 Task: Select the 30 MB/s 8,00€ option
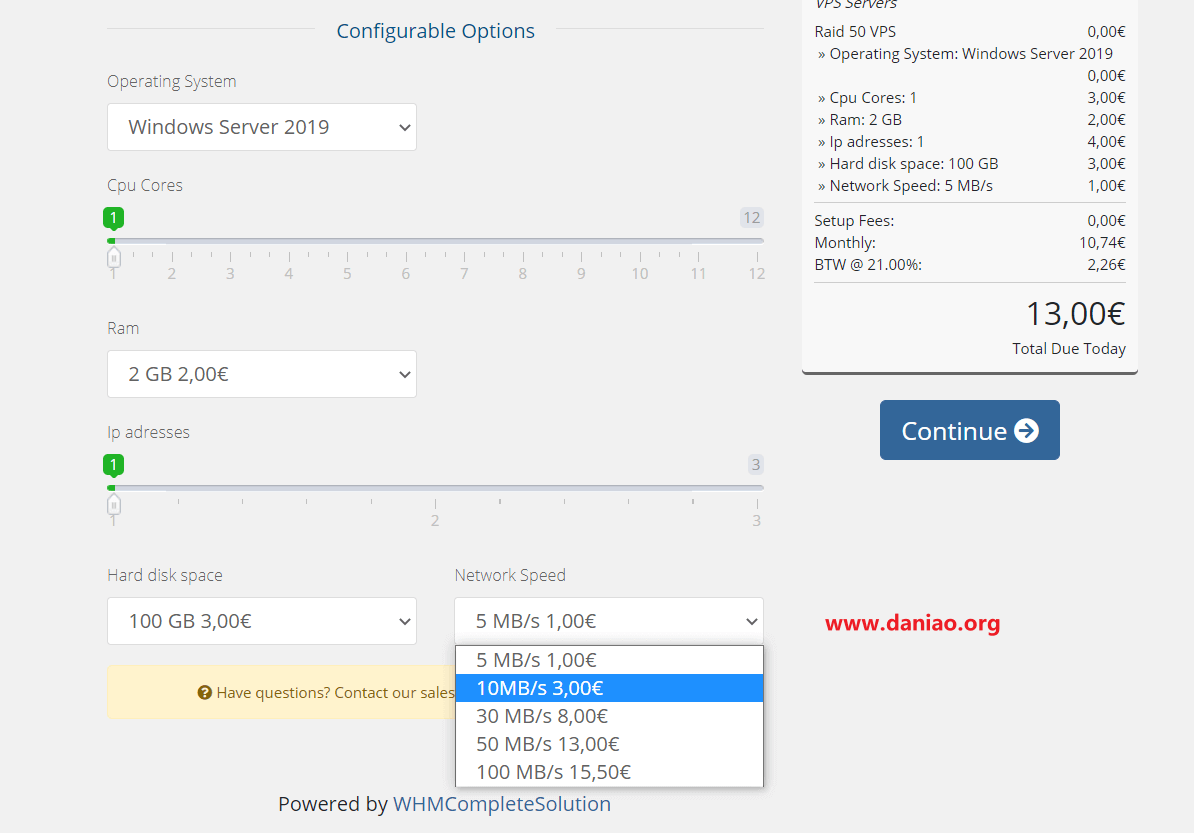coord(609,717)
